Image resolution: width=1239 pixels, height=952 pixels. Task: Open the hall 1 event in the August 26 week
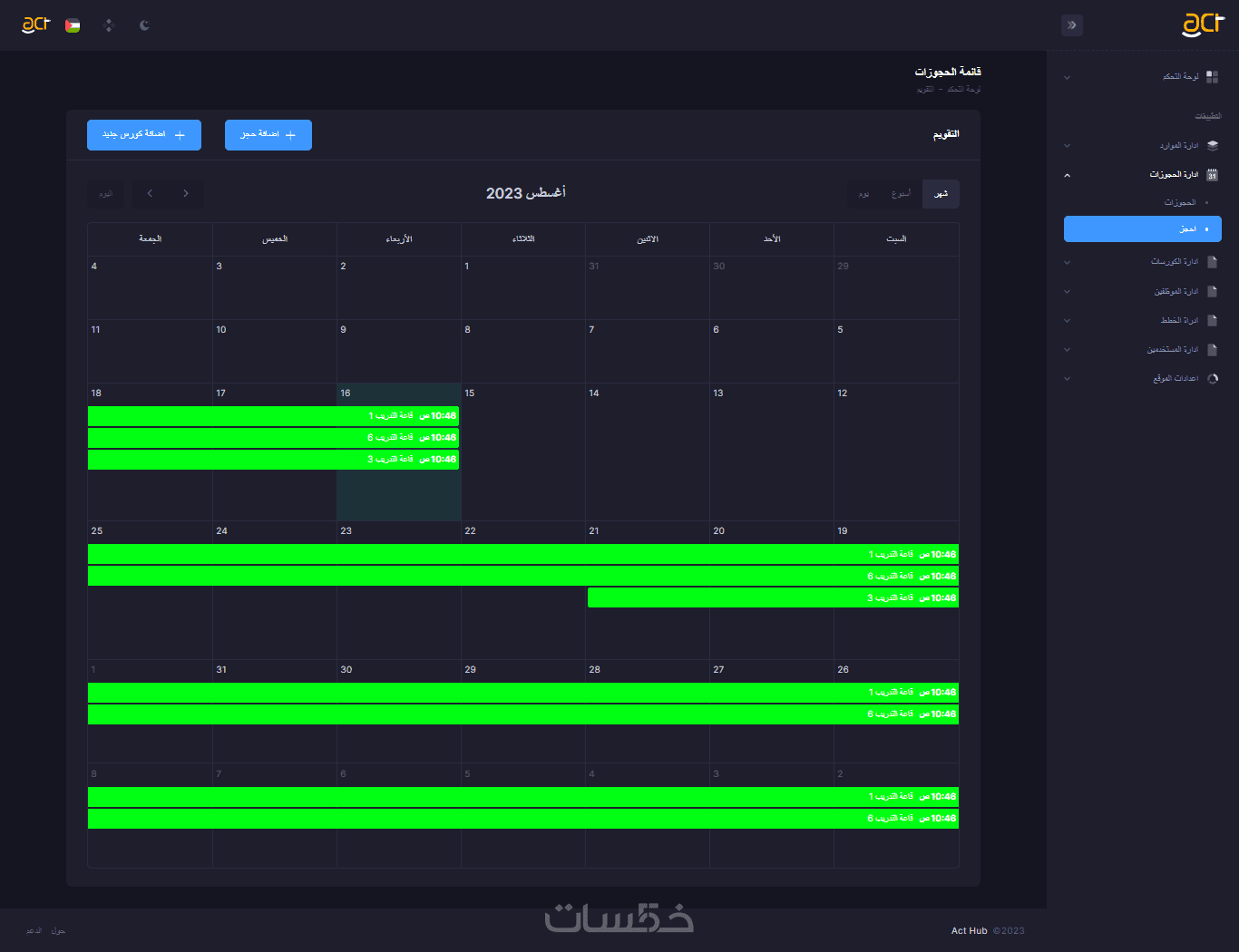click(x=523, y=693)
